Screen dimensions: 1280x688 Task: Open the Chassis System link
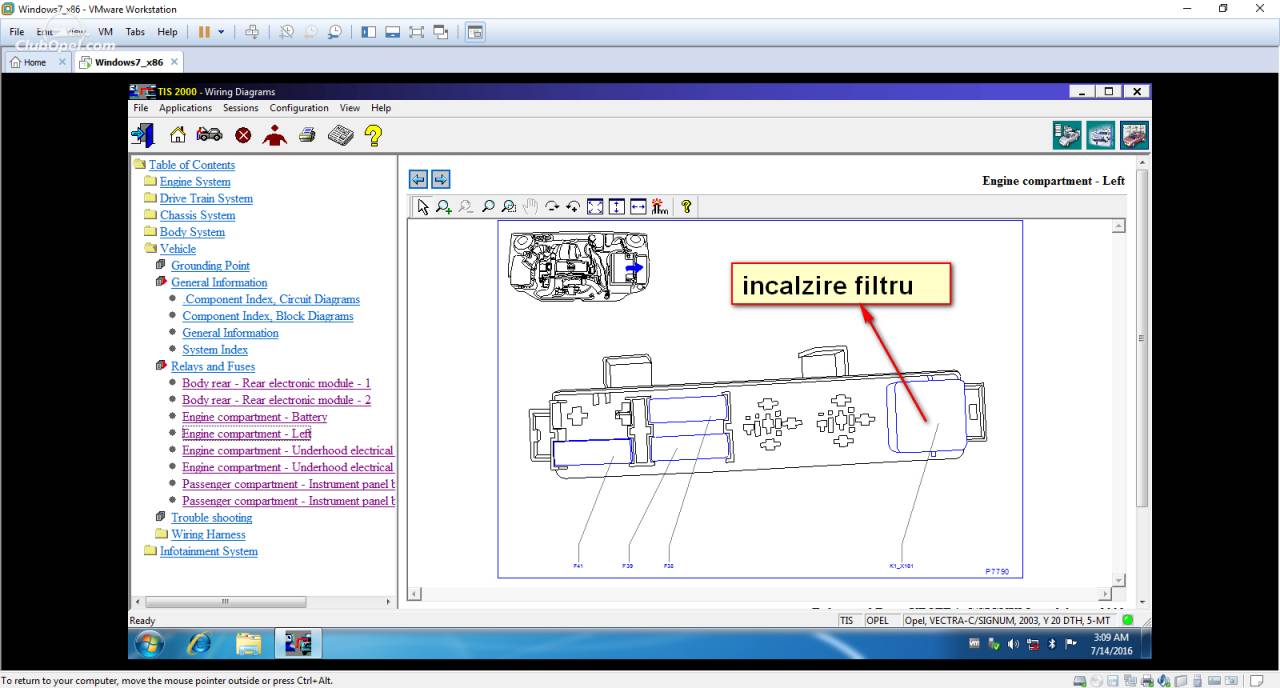tap(197, 215)
